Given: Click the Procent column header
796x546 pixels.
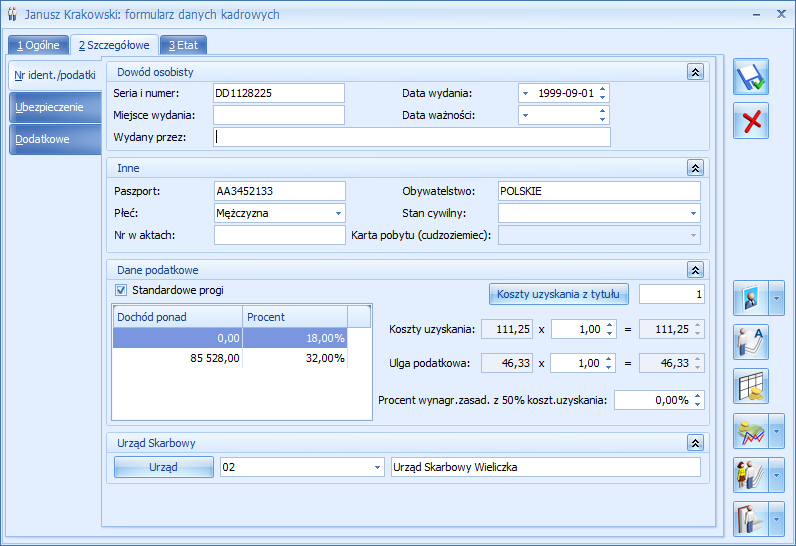Looking at the screenshot, I should 295,317.
